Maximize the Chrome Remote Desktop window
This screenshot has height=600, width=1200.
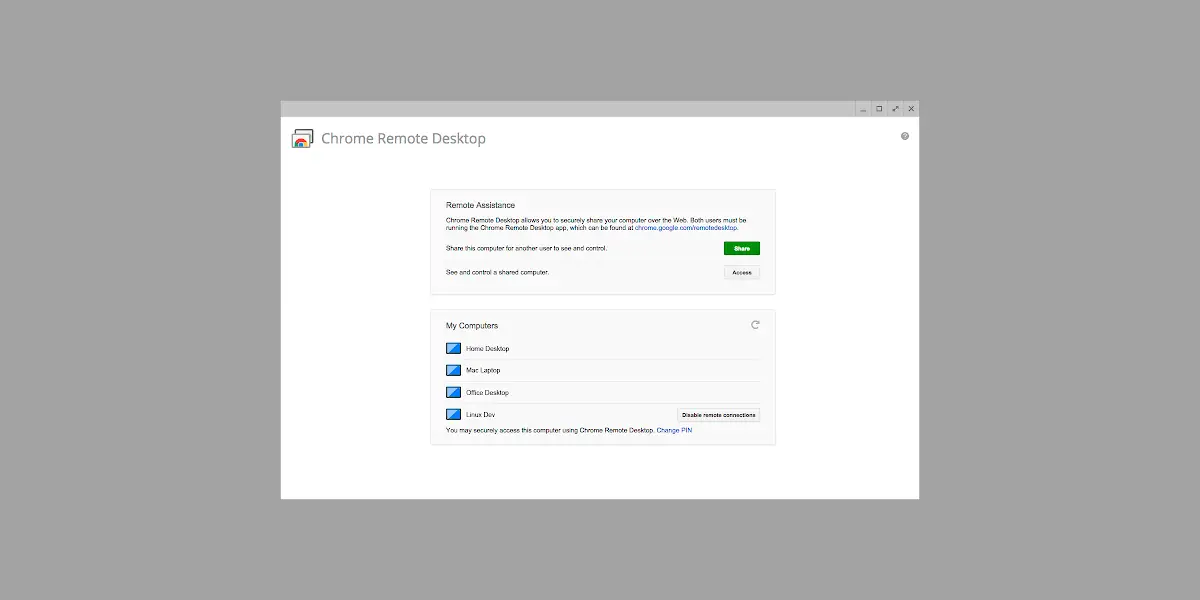coord(879,109)
